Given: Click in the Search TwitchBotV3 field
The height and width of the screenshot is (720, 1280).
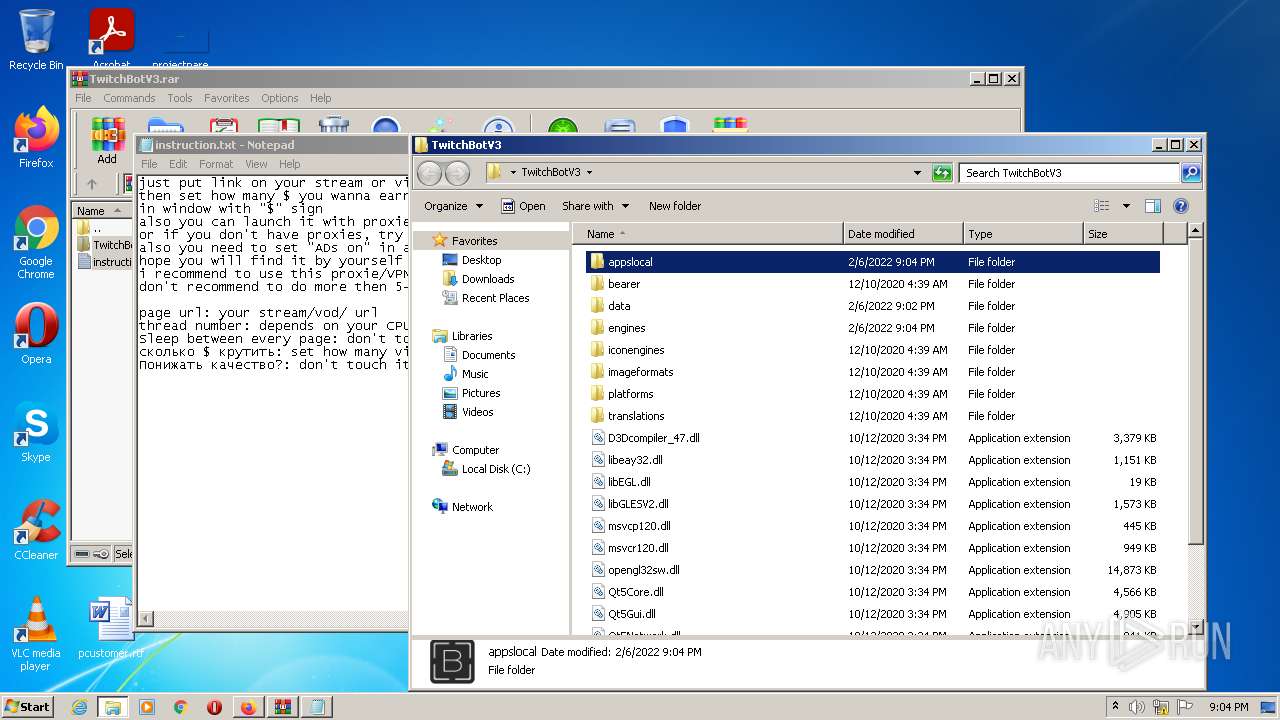Looking at the screenshot, I should [1069, 173].
